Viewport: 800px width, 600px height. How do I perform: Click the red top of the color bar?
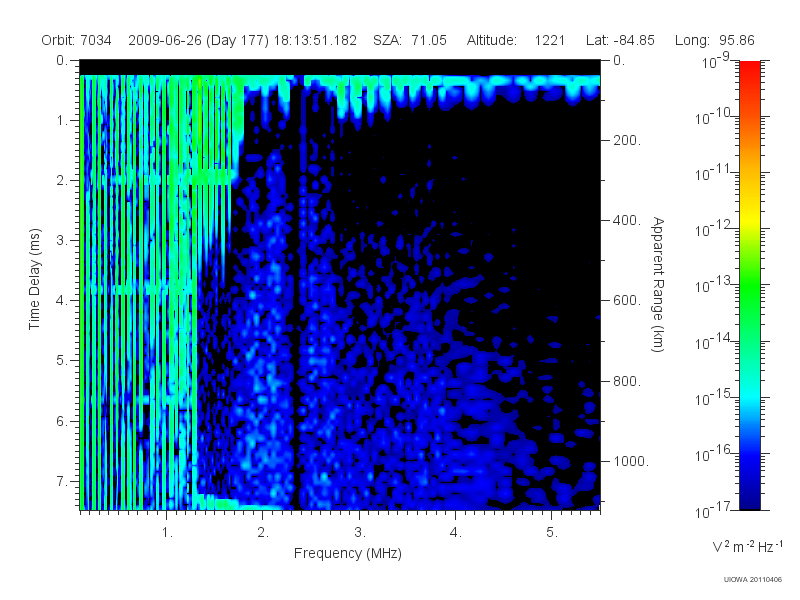(749, 69)
